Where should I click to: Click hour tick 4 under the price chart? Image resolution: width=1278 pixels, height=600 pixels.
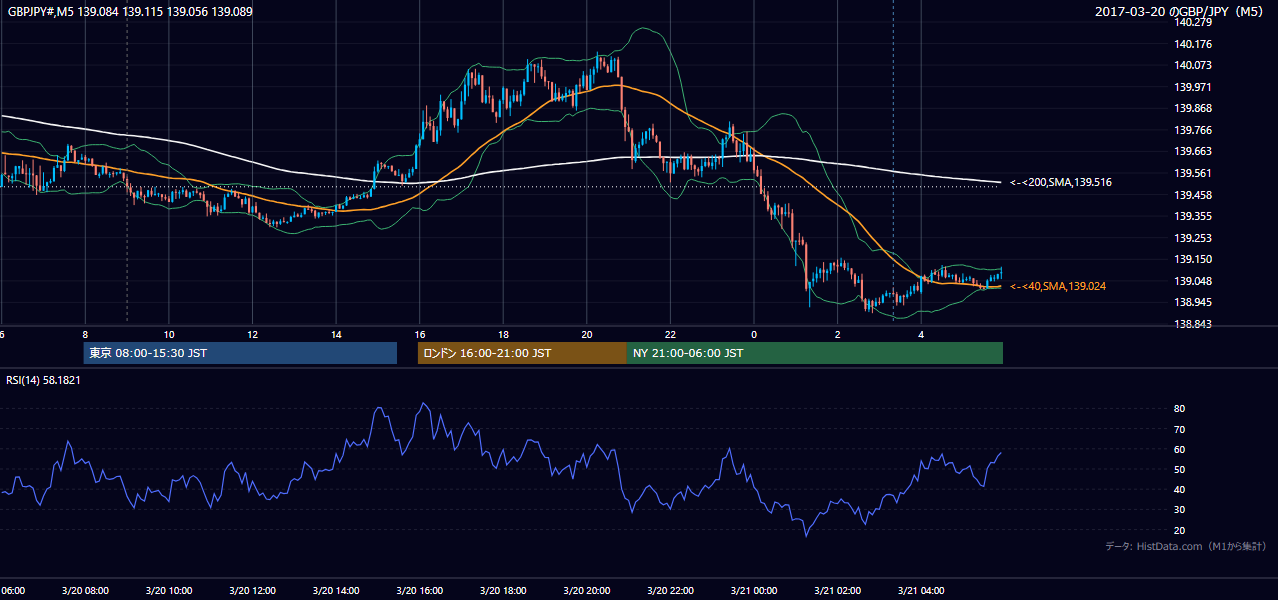click(921, 334)
